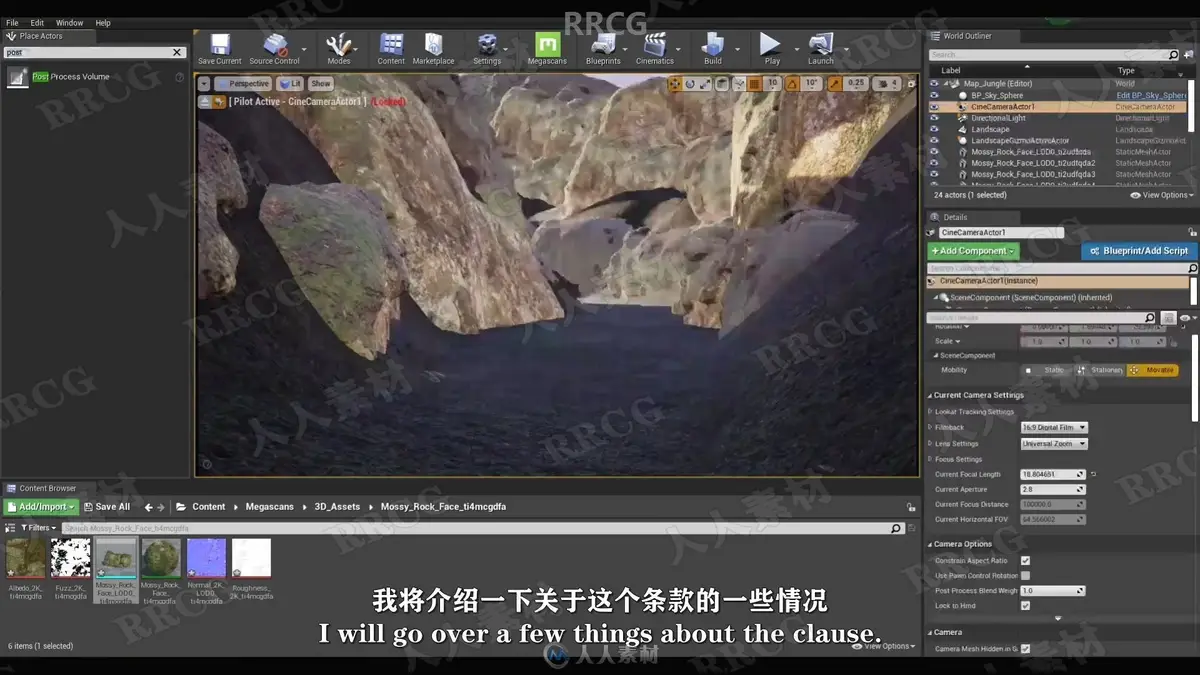This screenshot has height=675, width=1200.
Task: Open the Cinematics toolbar icon
Action: tap(655, 48)
